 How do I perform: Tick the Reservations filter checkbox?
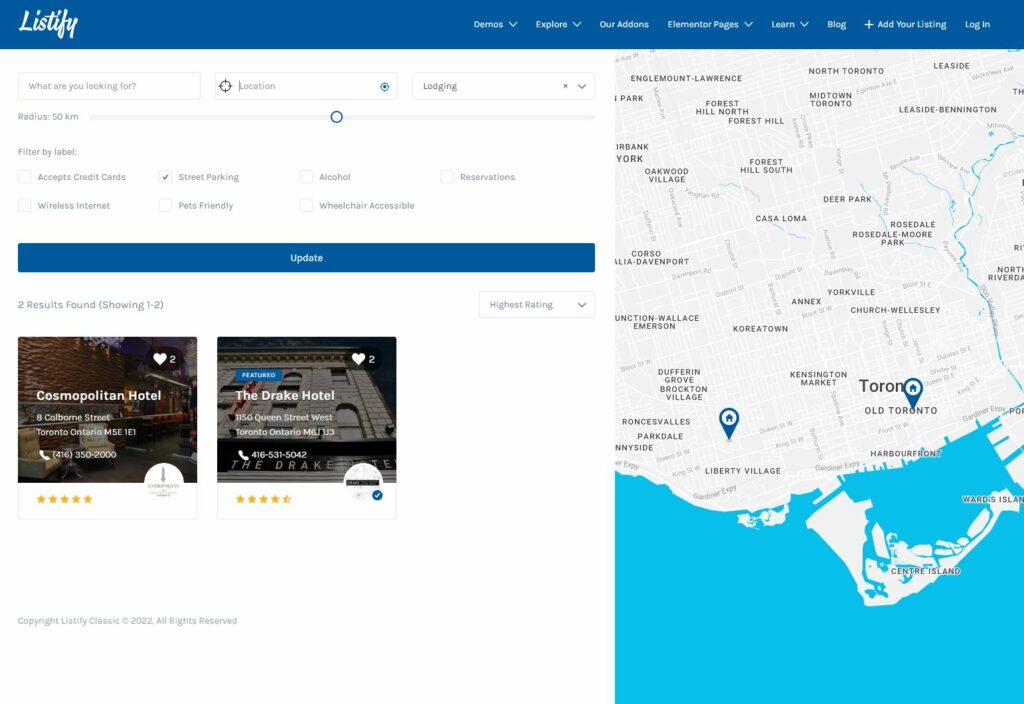click(447, 177)
